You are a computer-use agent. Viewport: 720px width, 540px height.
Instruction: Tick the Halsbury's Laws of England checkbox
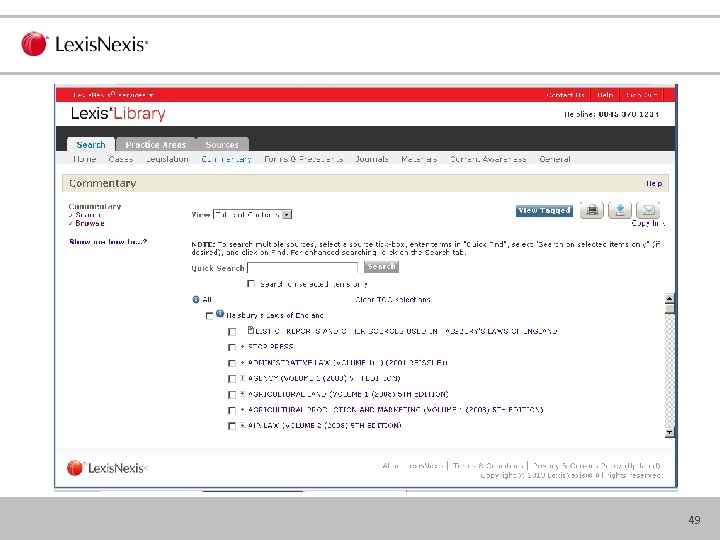(x=209, y=316)
